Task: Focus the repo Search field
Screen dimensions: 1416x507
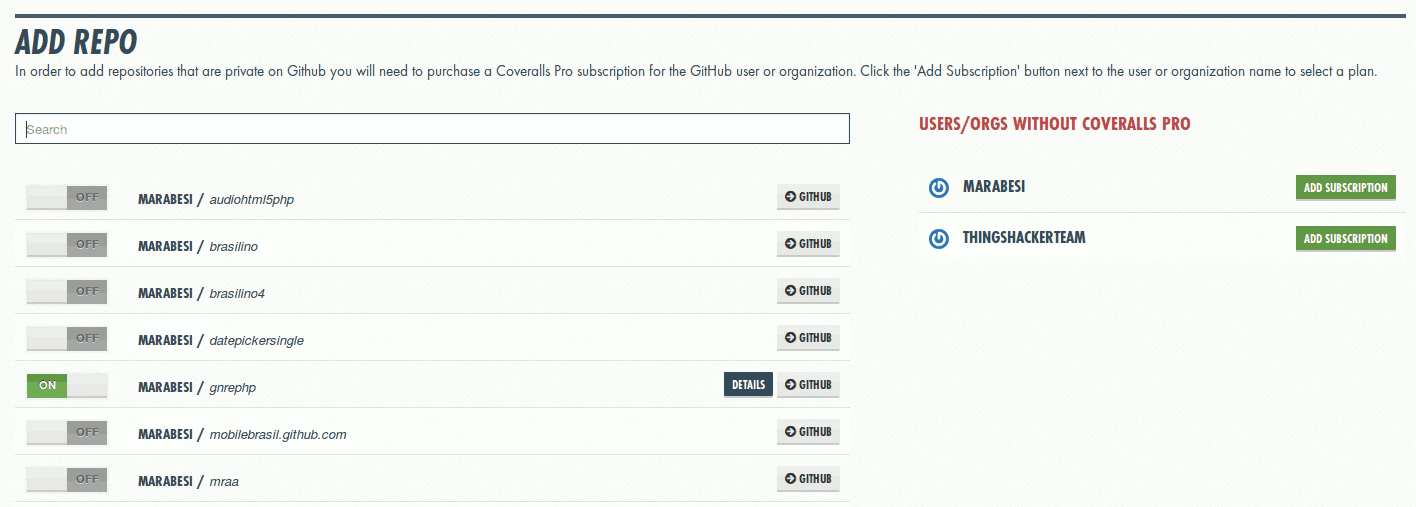Action: [x=432, y=129]
